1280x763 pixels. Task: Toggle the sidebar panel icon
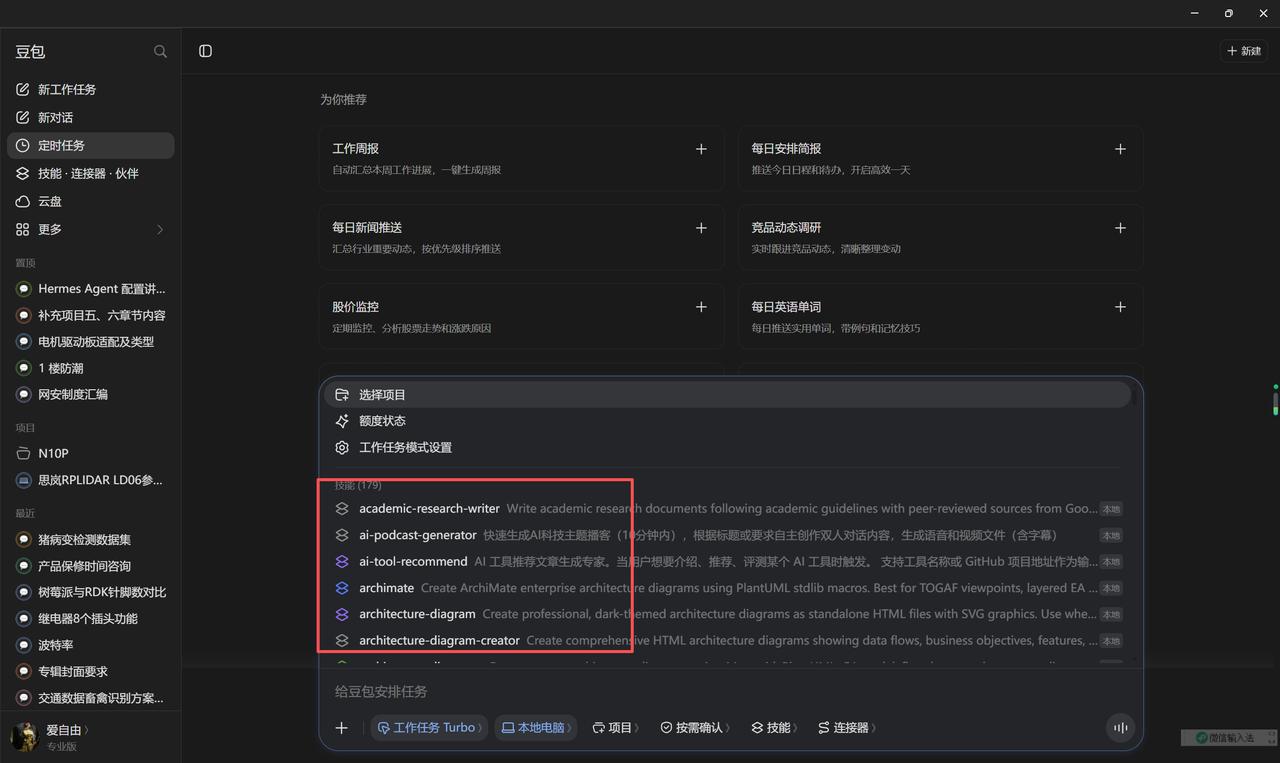[205, 51]
